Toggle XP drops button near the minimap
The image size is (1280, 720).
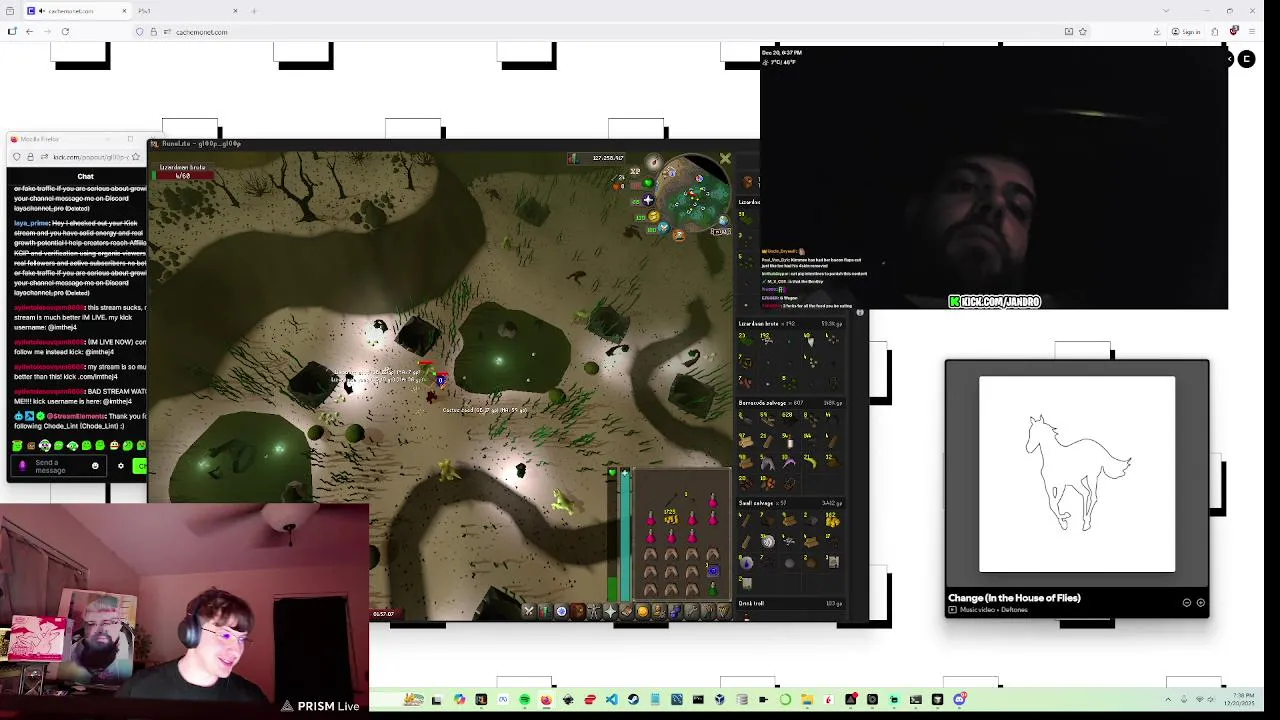634,171
